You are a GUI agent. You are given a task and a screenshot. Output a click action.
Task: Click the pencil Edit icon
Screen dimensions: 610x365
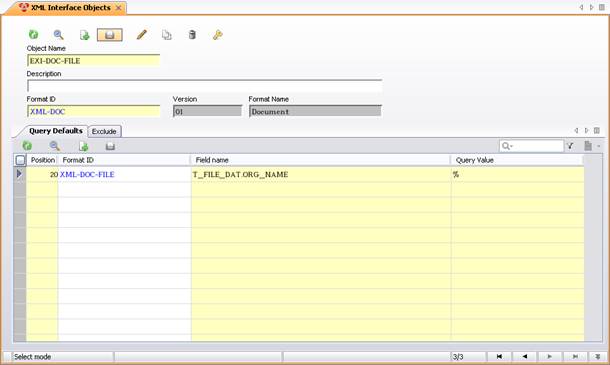pyautogui.click(x=142, y=35)
